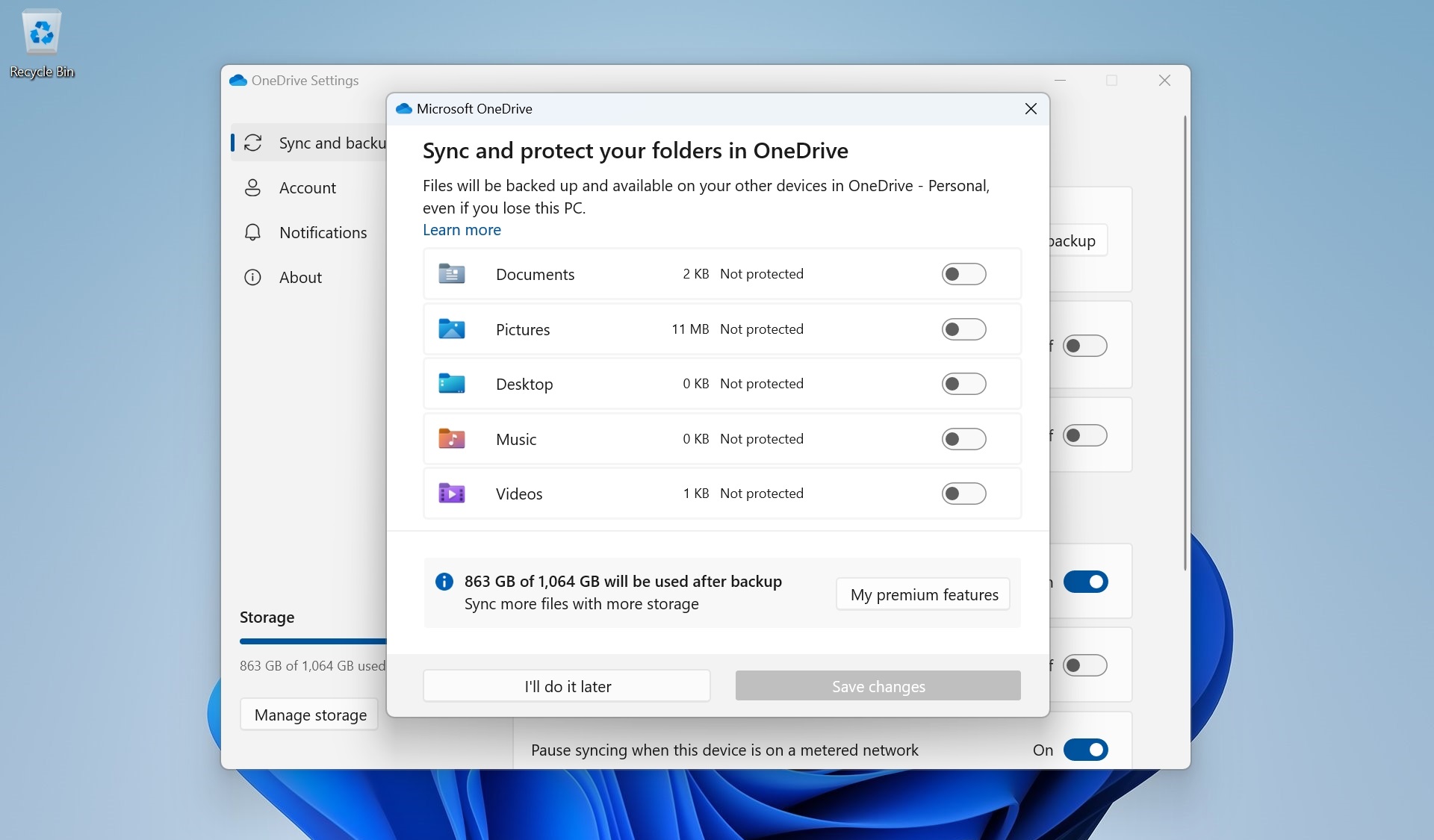Disable pause syncing on metered network

(x=1085, y=750)
